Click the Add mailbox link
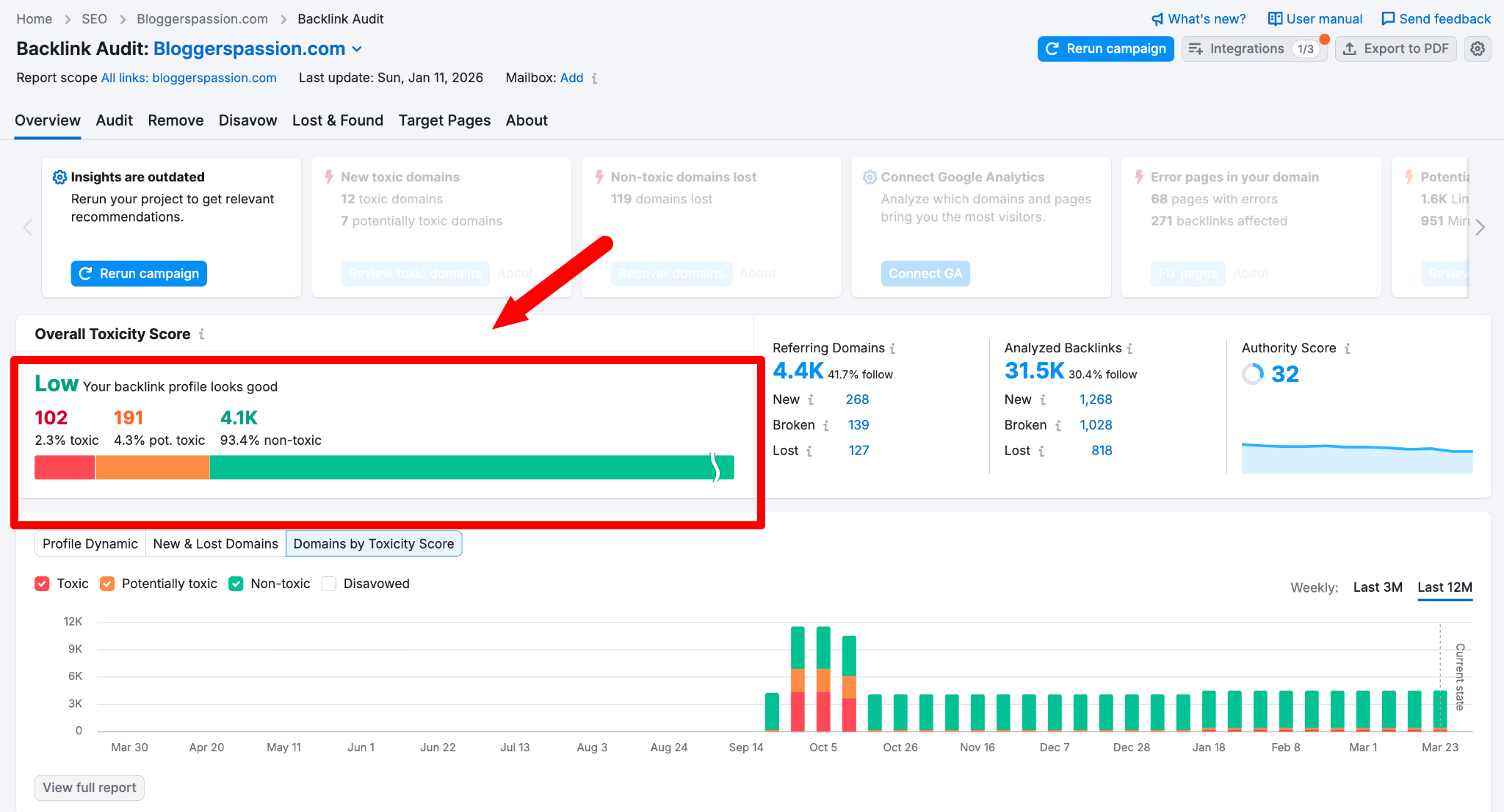 click(571, 78)
